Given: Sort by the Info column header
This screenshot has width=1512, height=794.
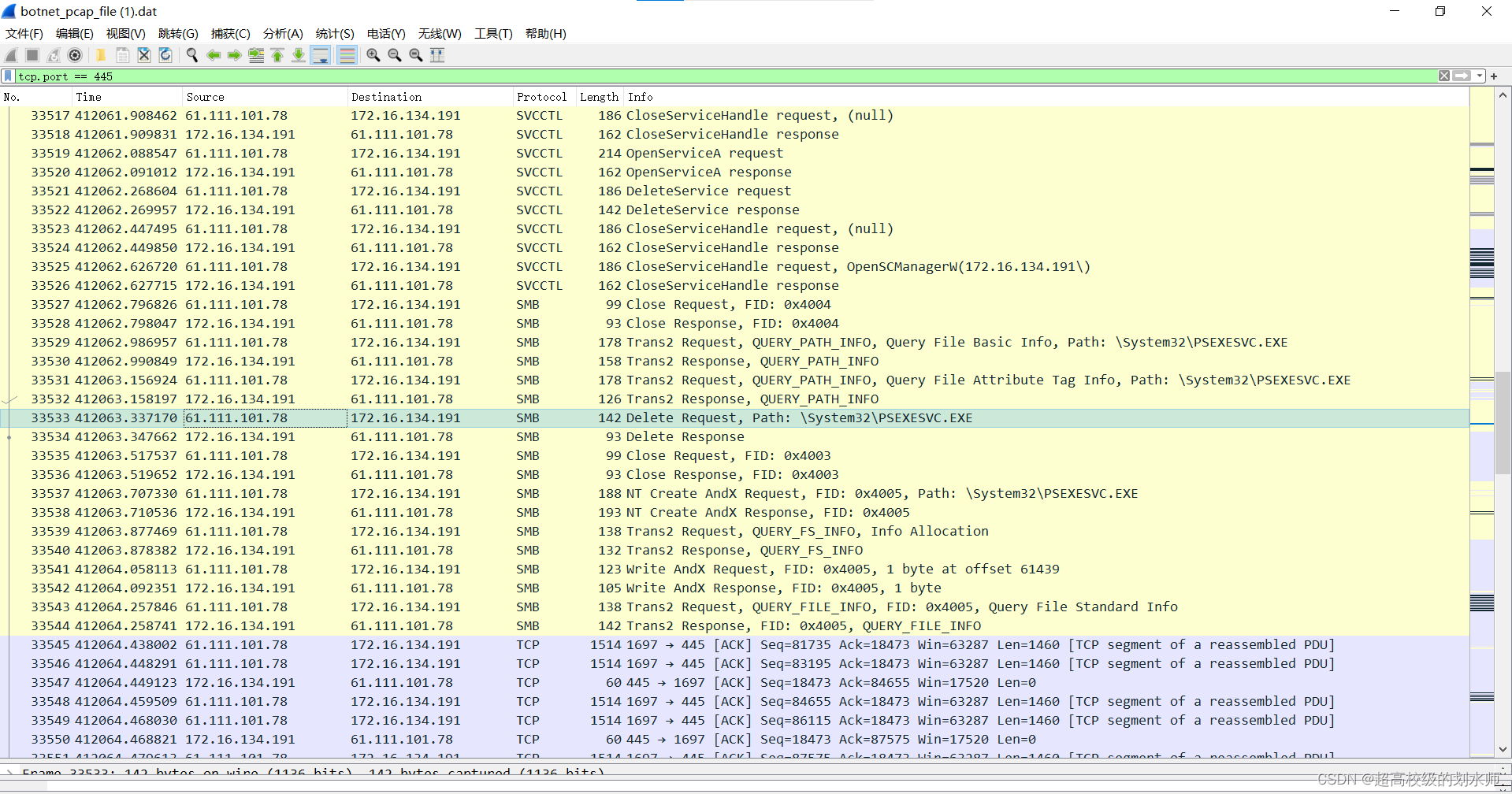Looking at the screenshot, I should coord(1046,97).
